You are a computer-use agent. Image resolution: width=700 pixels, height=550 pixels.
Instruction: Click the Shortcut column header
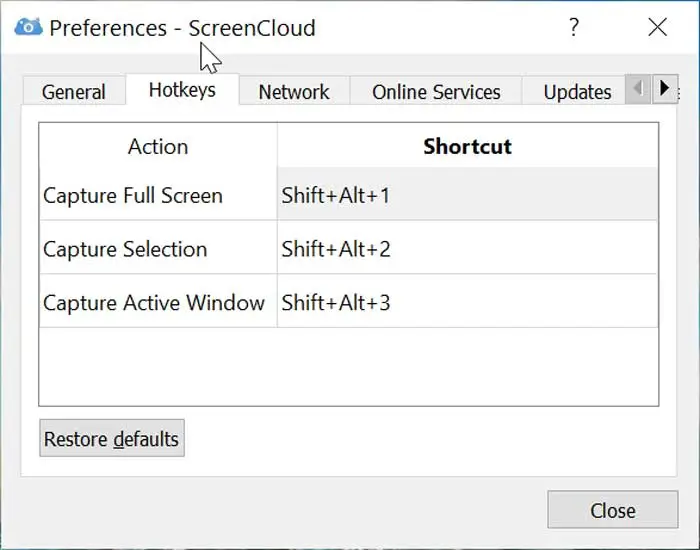pos(467,146)
